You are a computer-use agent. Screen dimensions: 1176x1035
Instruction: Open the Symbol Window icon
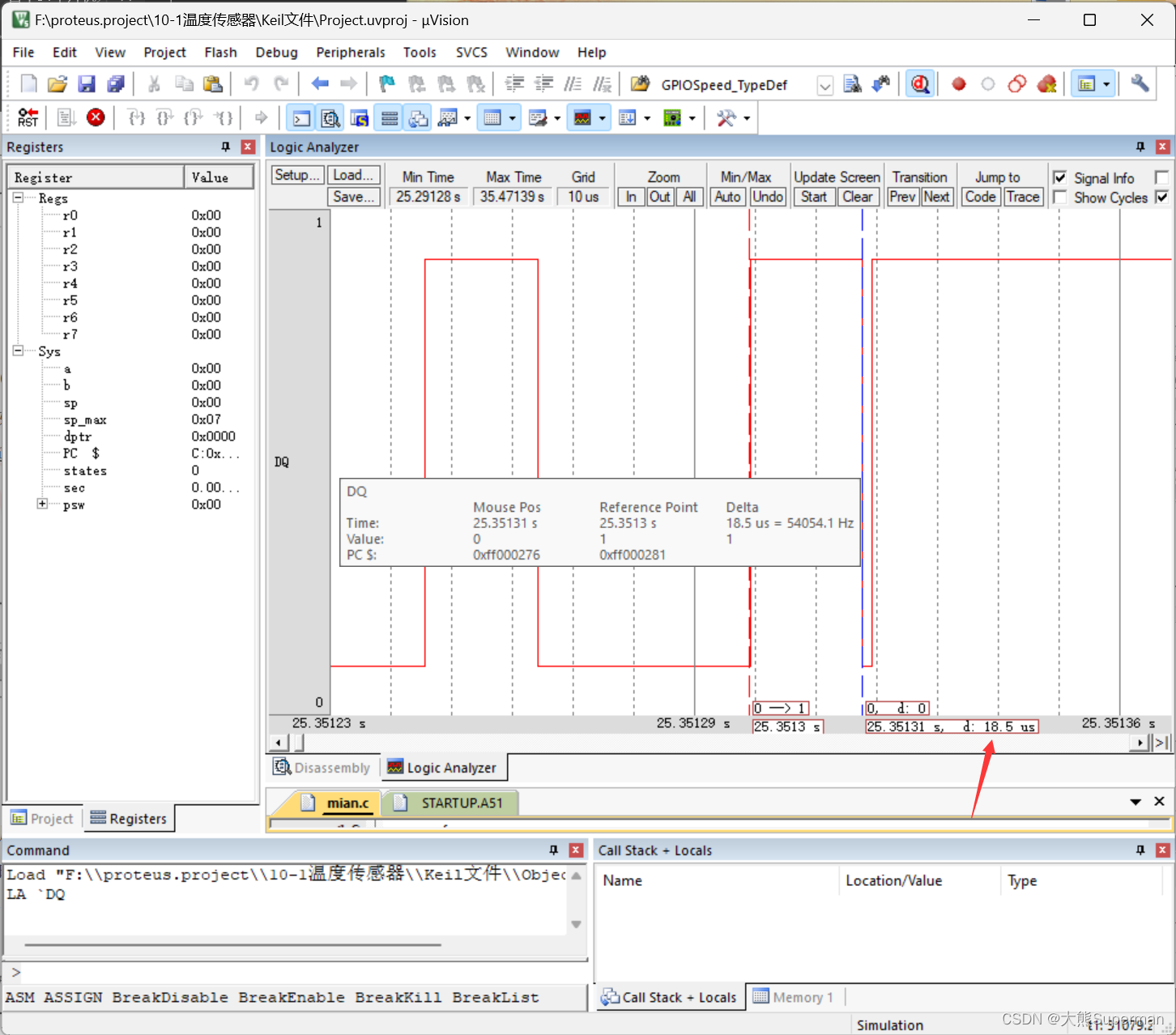(x=360, y=117)
